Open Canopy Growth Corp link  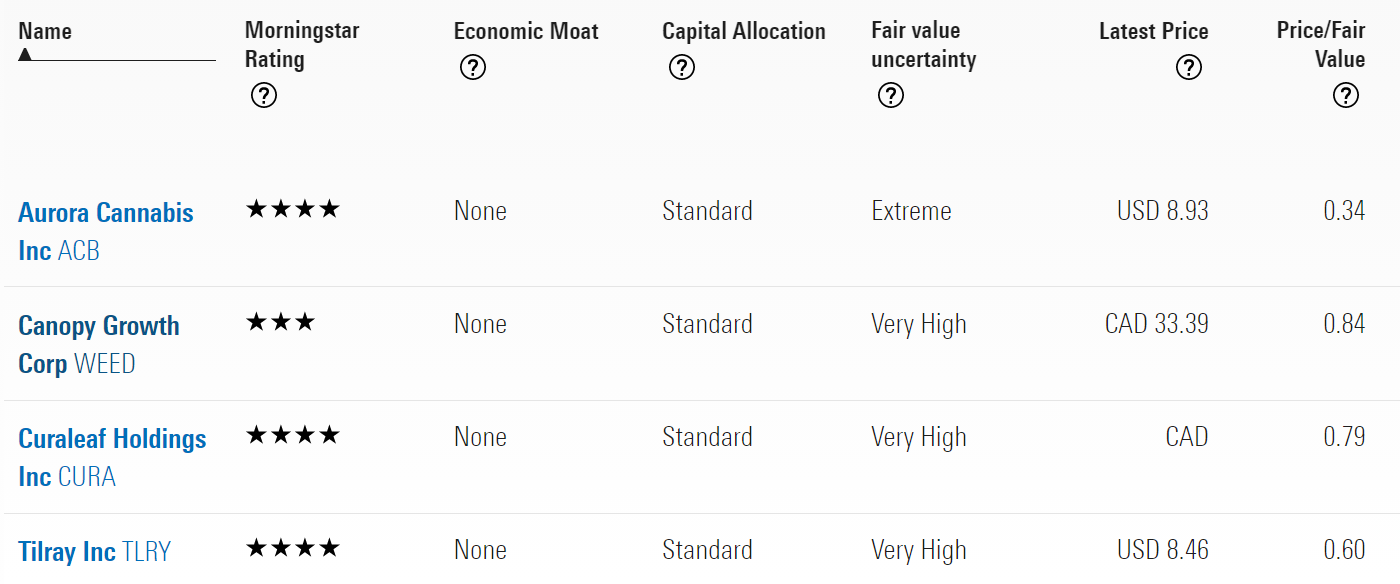(x=99, y=344)
